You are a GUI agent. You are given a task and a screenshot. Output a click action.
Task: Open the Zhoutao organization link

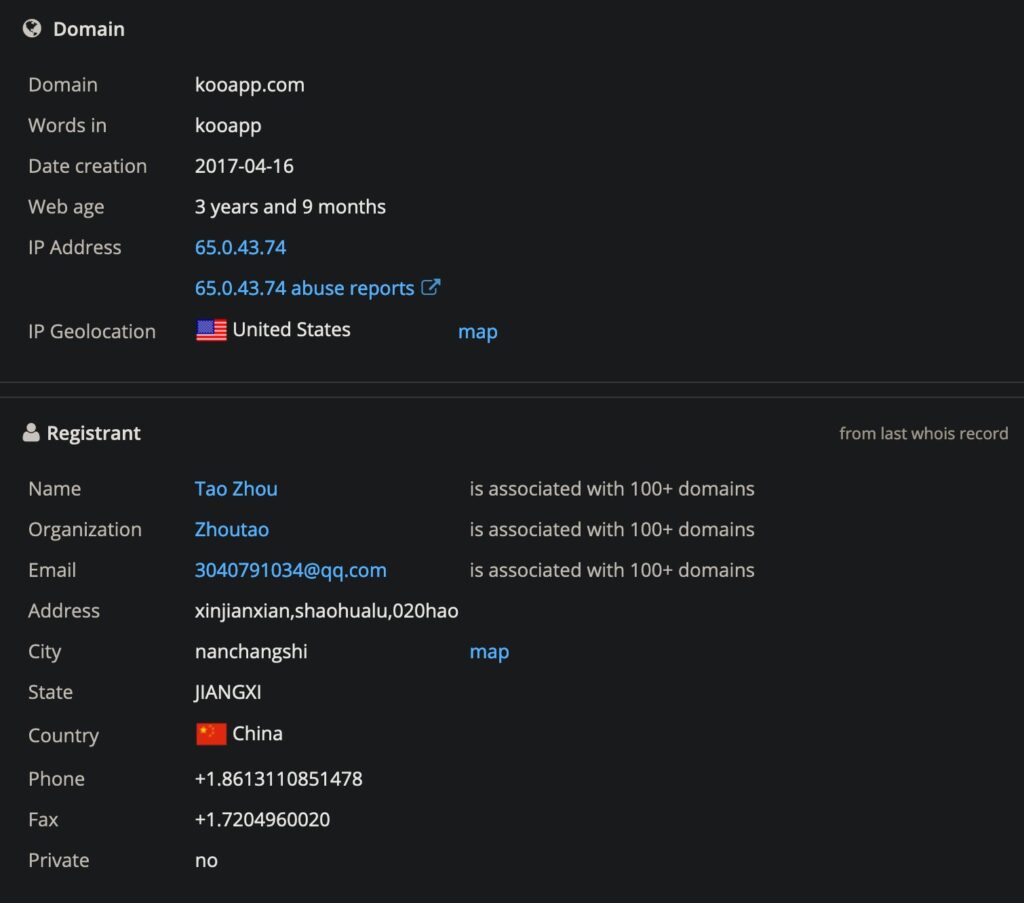pos(232,530)
